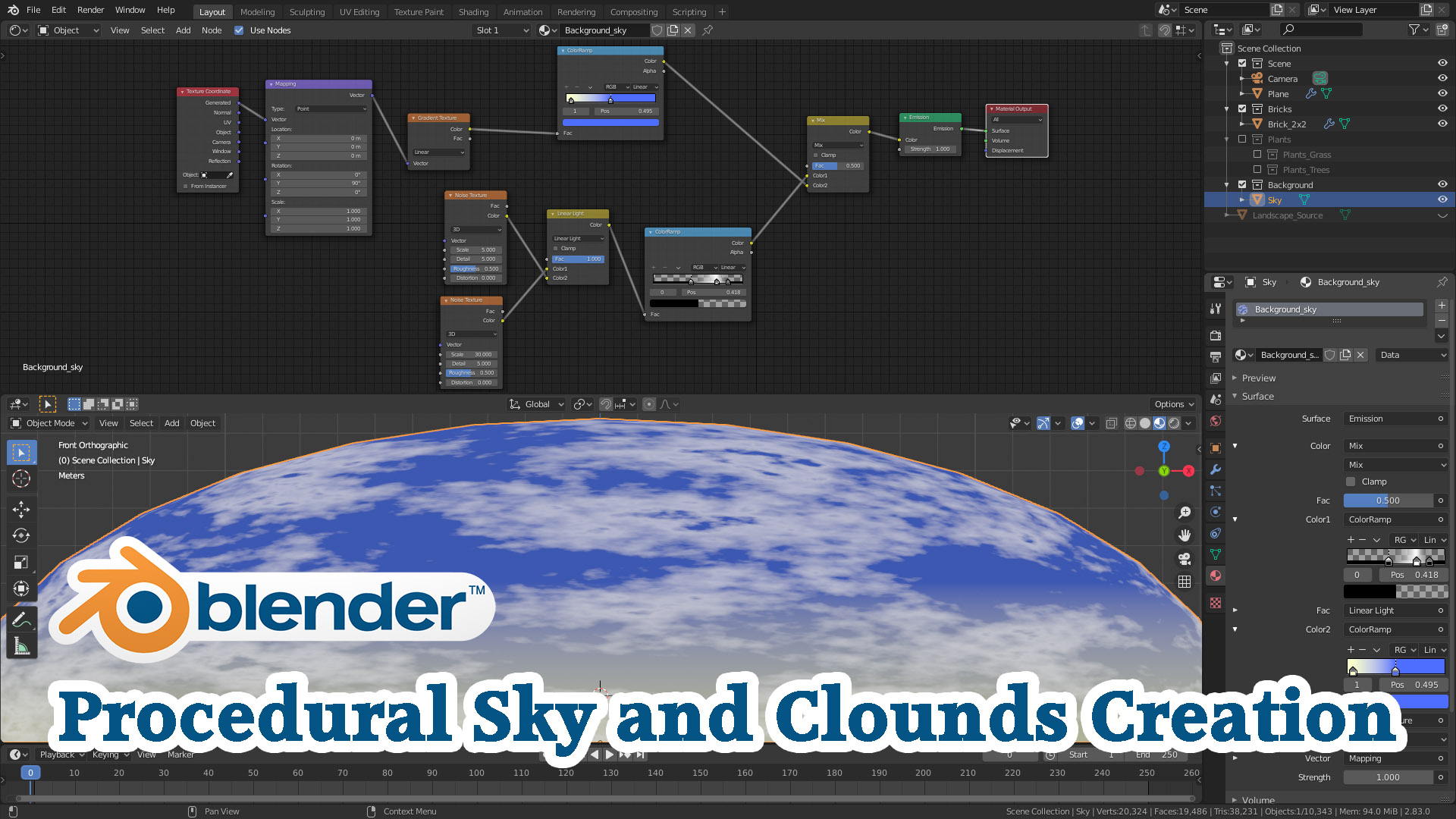Viewport: 1456px width, 819px height.
Task: Adjust Strength 1.000 slider in properties
Action: pyautogui.click(x=1388, y=777)
